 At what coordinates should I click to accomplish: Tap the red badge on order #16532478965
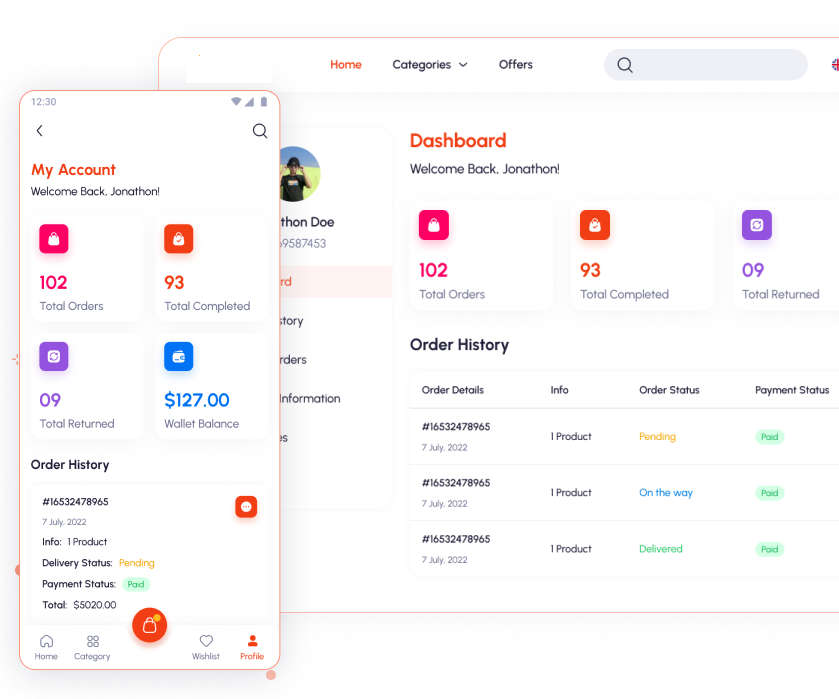pyautogui.click(x=246, y=507)
